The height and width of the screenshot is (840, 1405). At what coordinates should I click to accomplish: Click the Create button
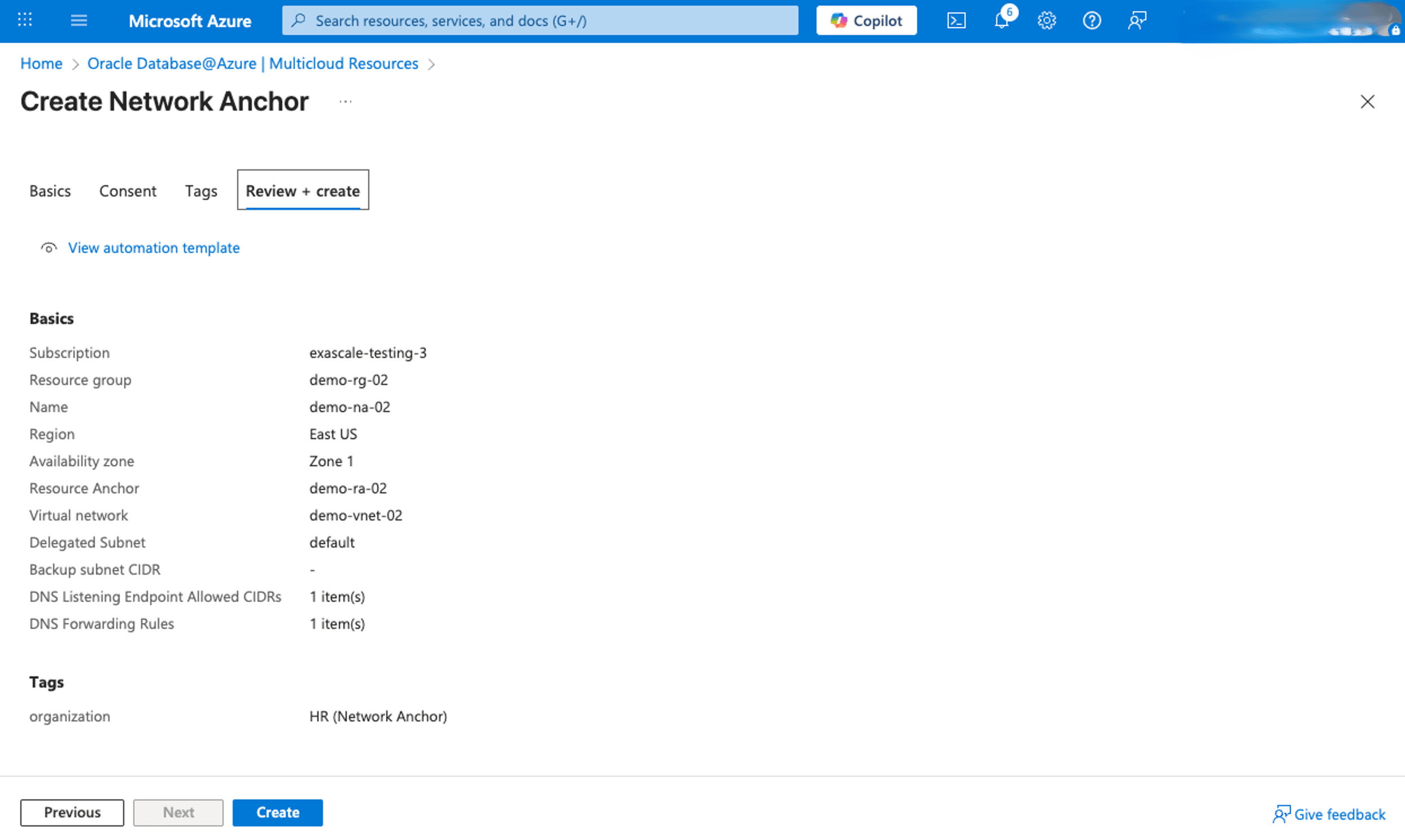coord(277,812)
